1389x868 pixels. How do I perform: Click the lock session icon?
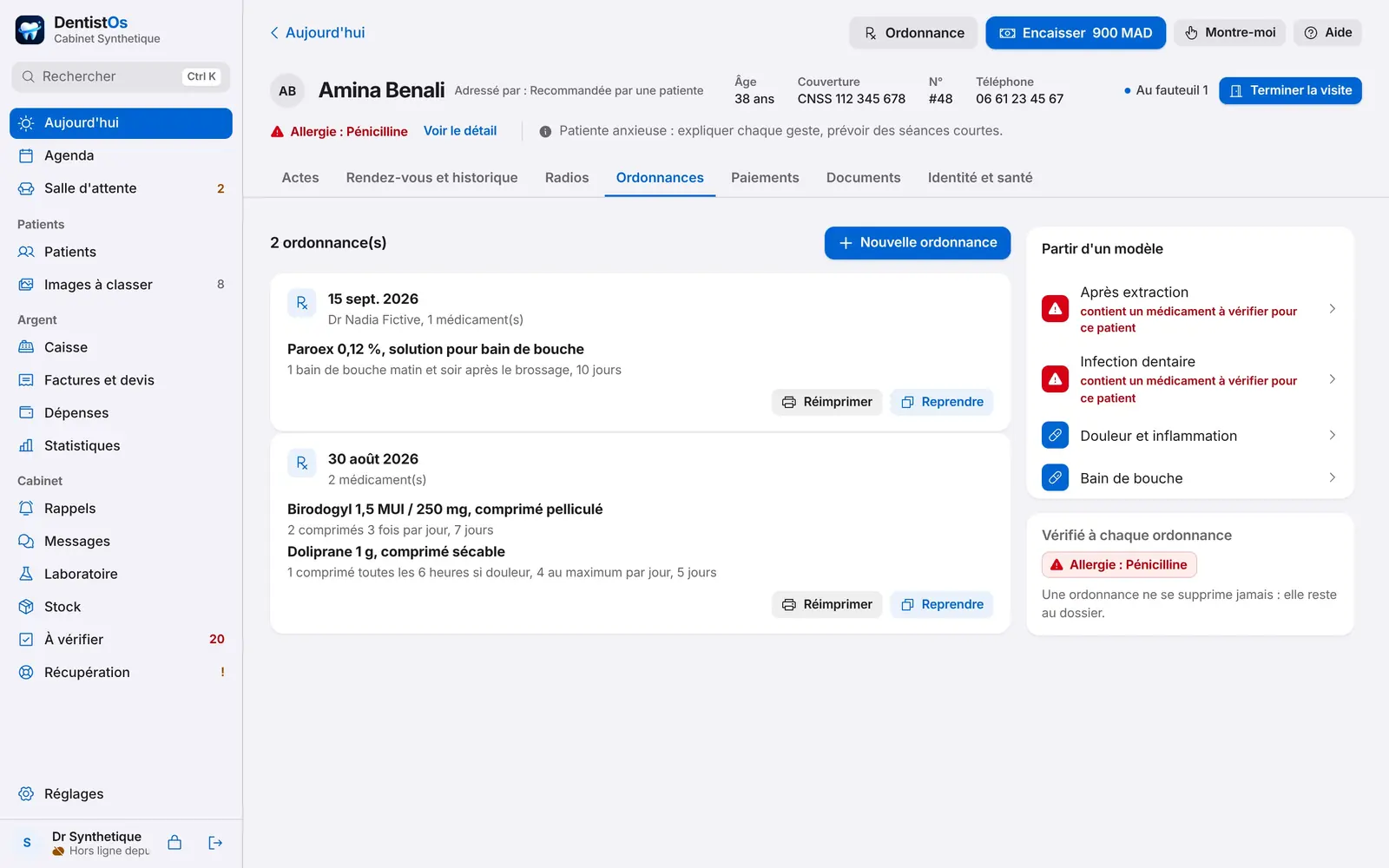tap(174, 843)
